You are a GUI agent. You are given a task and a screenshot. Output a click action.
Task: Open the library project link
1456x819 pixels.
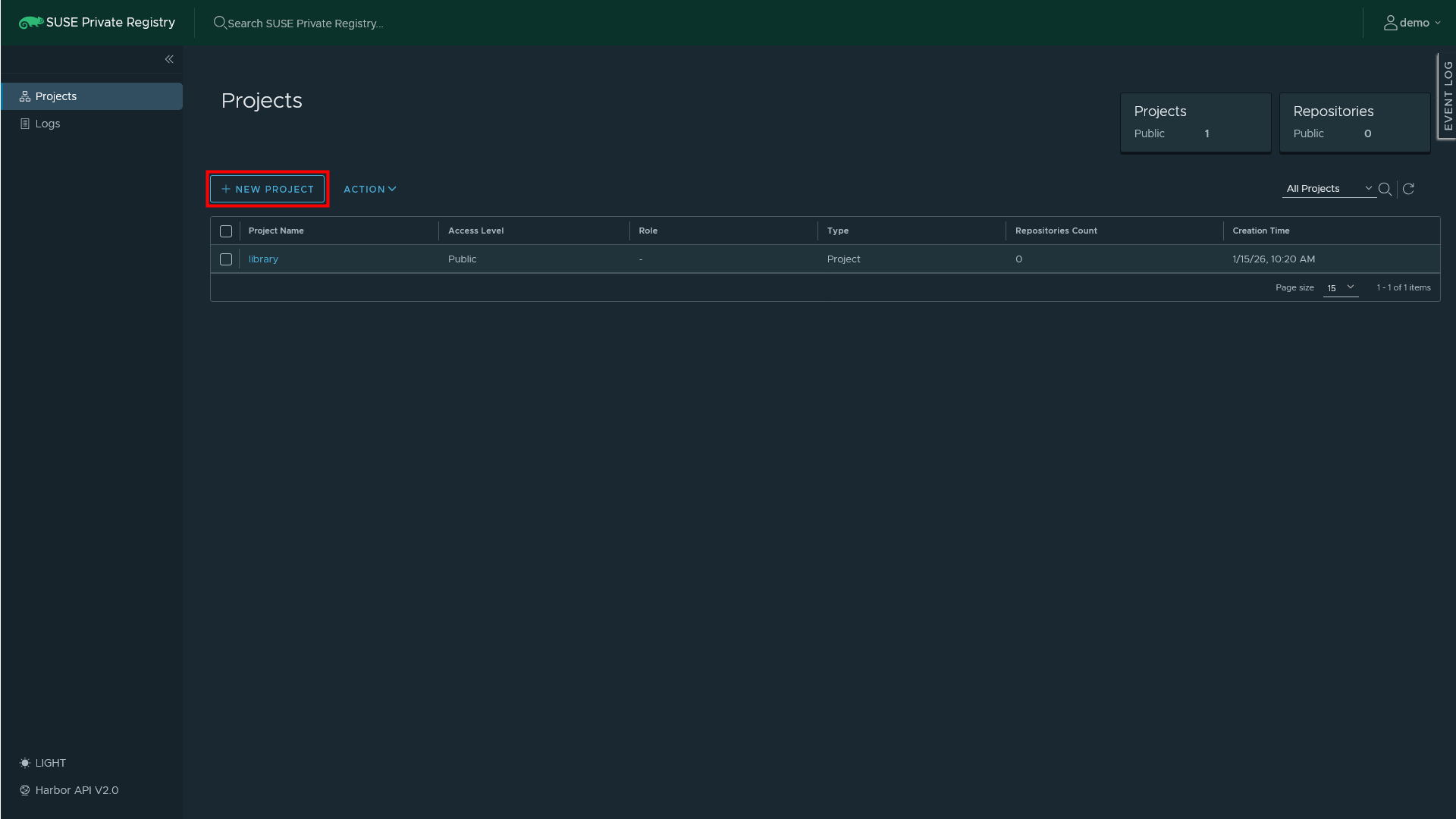click(x=263, y=259)
